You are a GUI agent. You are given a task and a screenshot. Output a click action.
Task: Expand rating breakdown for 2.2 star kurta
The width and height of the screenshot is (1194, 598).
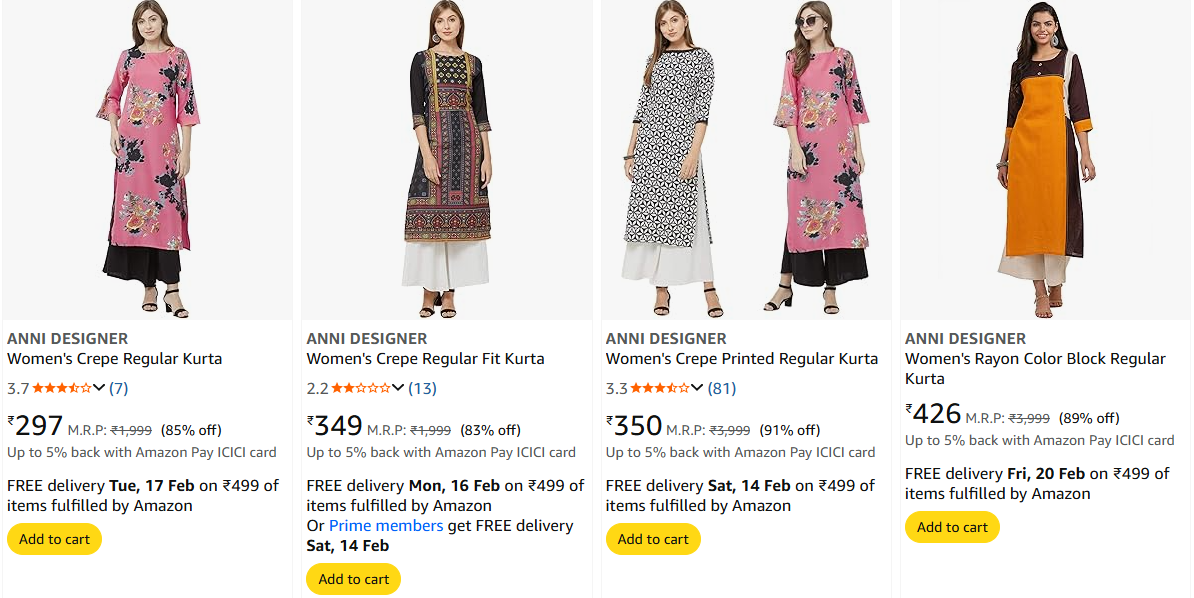pos(398,388)
